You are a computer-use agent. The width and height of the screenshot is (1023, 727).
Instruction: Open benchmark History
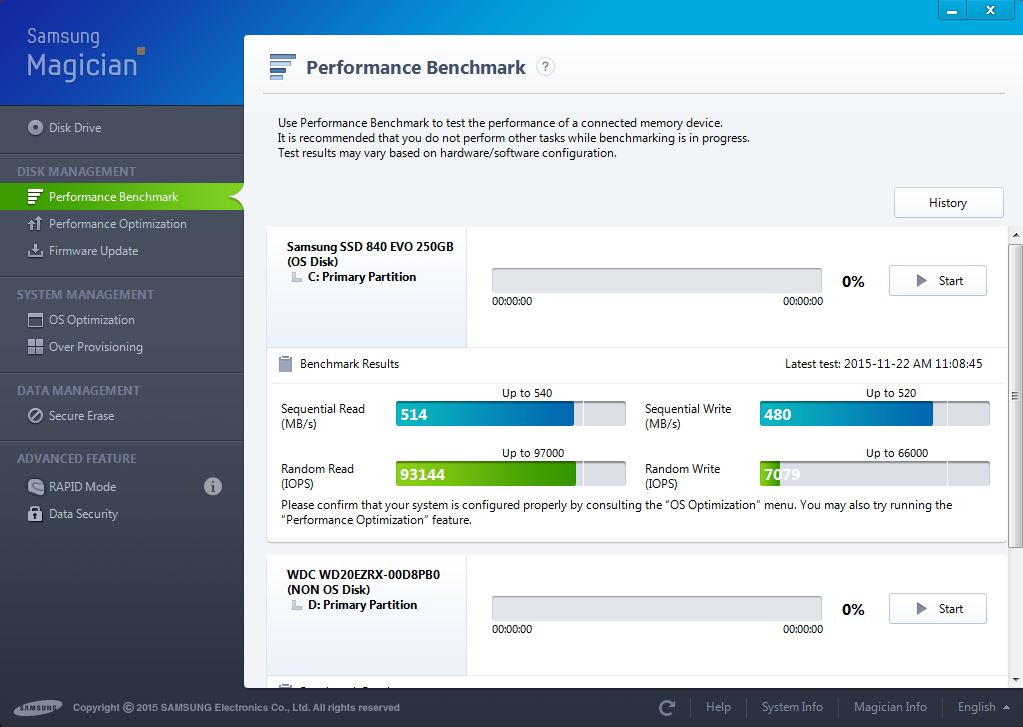pyautogui.click(x=948, y=202)
